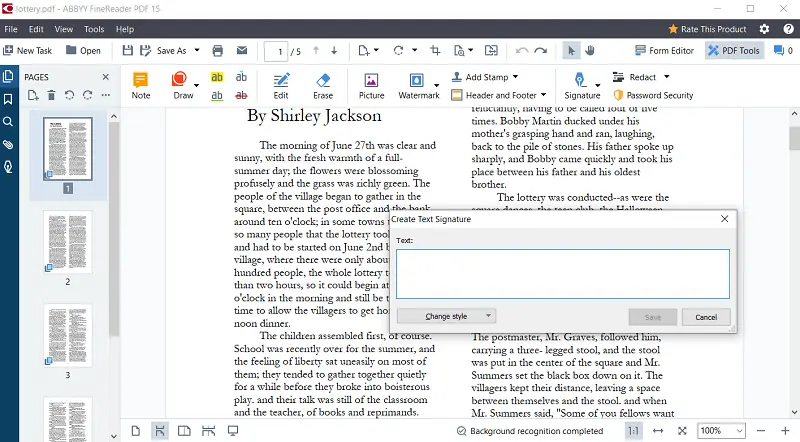Zoom in using the plus button
This screenshot has height=442, width=800.
pos(785,431)
